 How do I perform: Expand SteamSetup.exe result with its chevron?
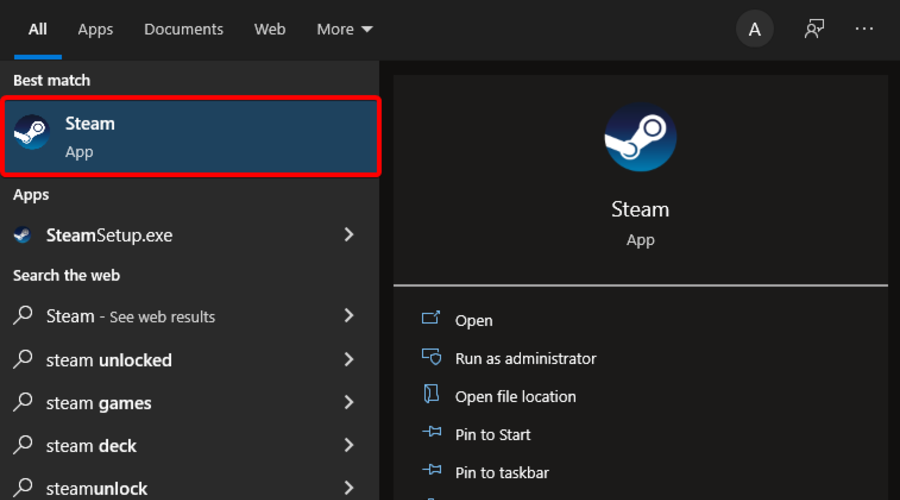pyautogui.click(x=349, y=235)
